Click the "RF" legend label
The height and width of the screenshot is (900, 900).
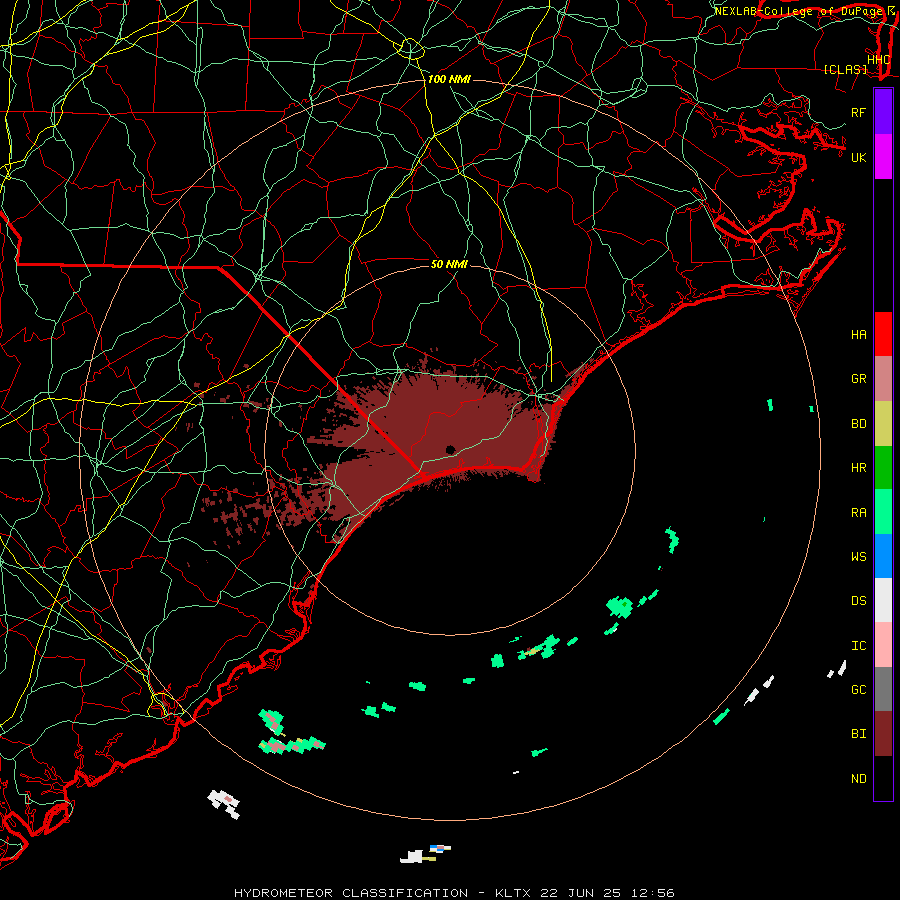click(859, 112)
